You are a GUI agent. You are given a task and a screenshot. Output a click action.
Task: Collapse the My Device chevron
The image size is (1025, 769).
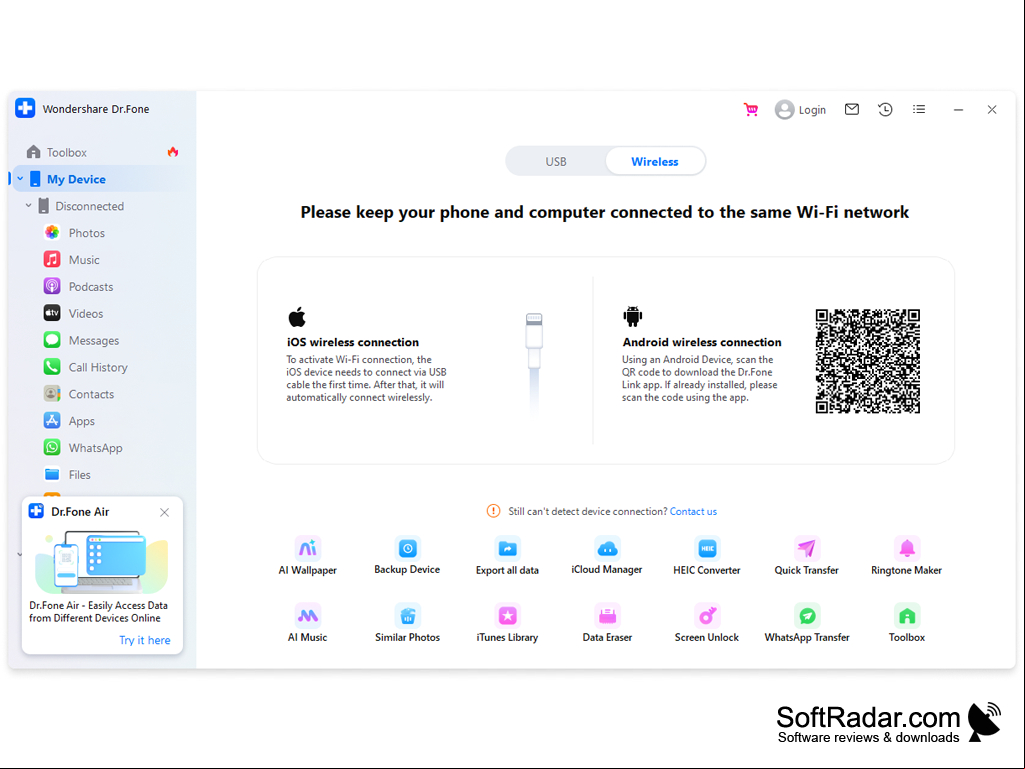coord(20,179)
